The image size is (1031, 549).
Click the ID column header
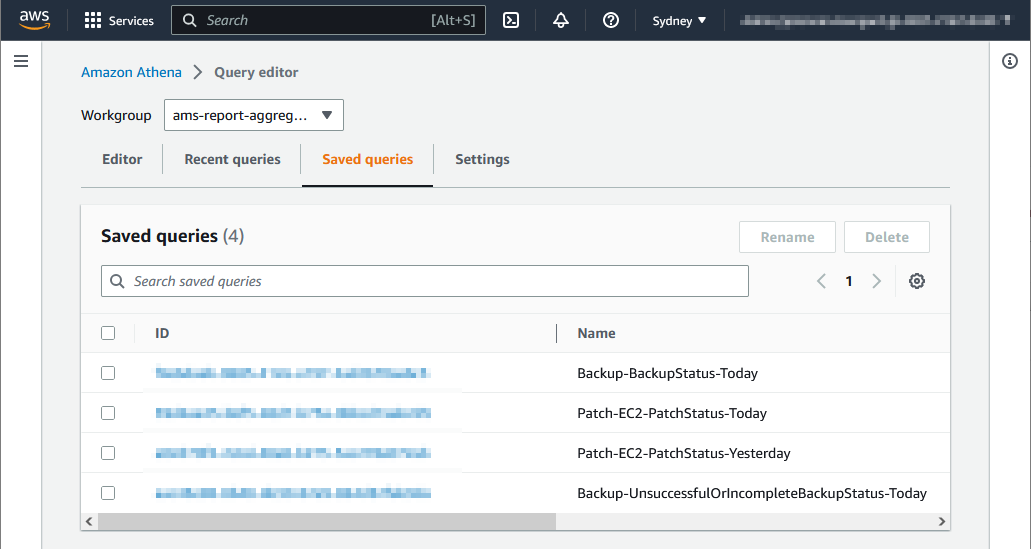click(162, 333)
